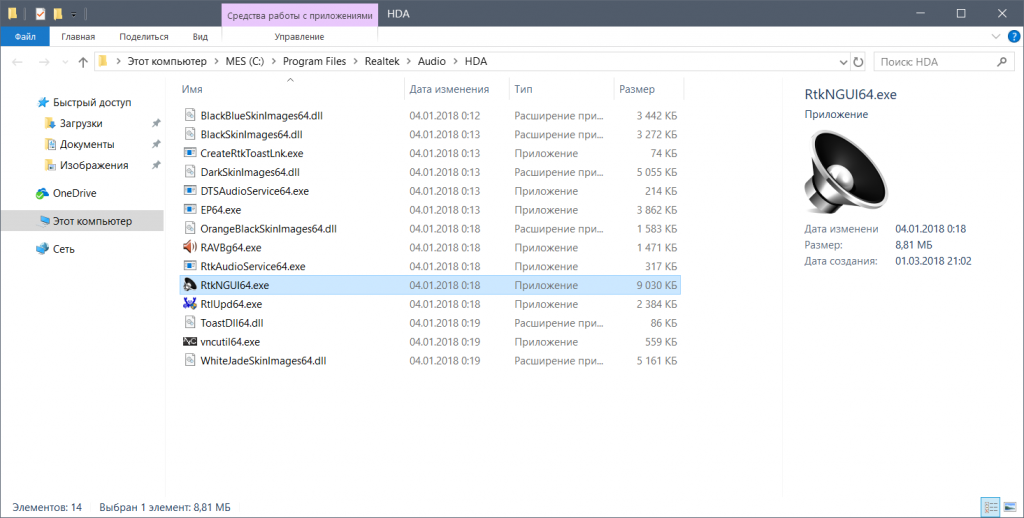
Task: Refresh the HDA folder view
Action: (856, 62)
